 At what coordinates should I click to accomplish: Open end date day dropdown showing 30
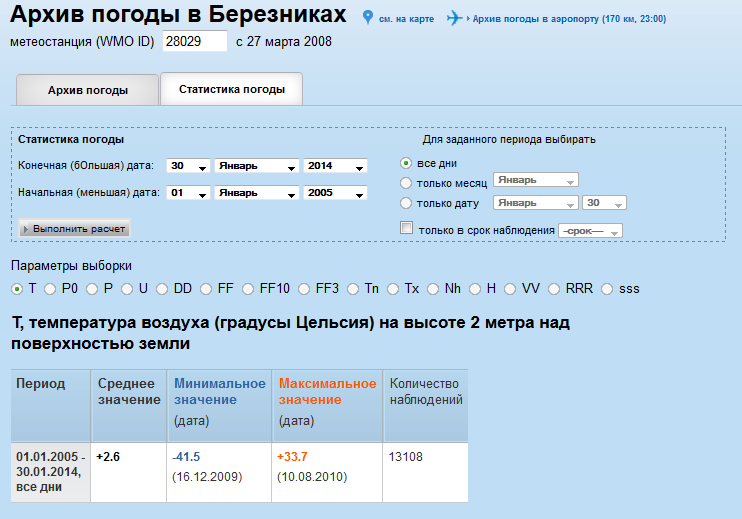click(x=188, y=166)
